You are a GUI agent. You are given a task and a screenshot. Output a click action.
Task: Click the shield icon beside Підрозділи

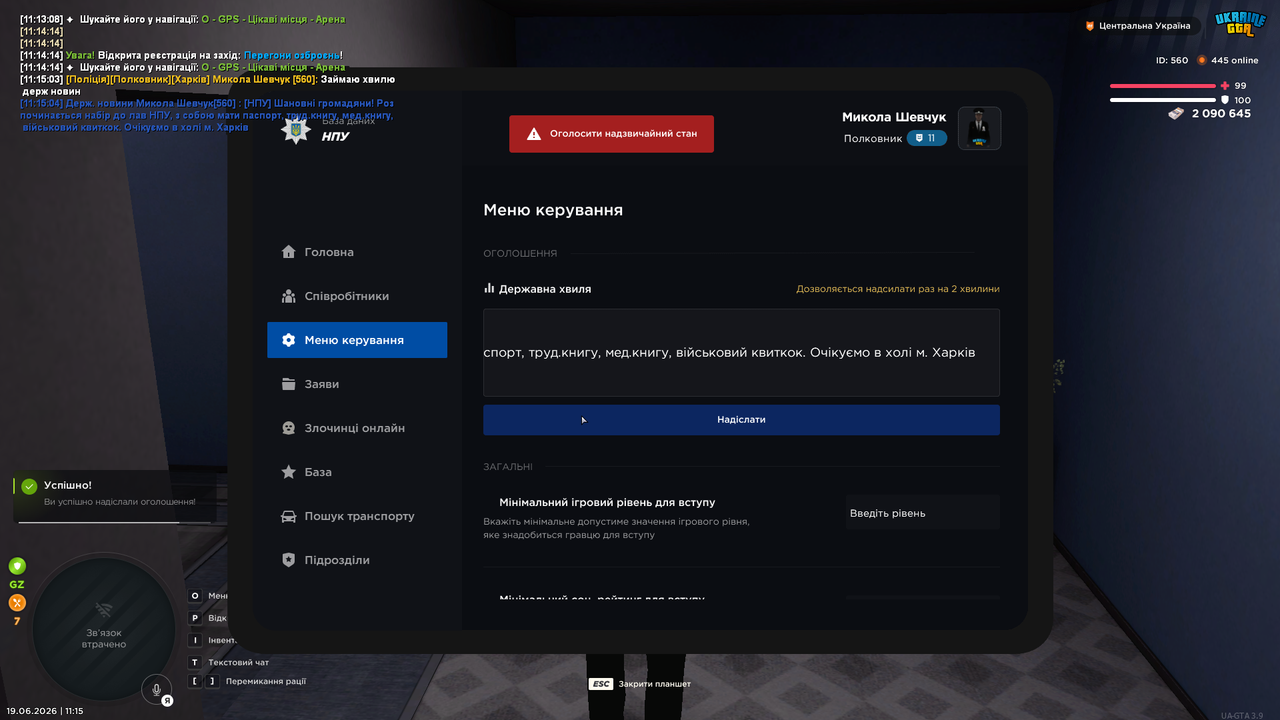coord(289,560)
